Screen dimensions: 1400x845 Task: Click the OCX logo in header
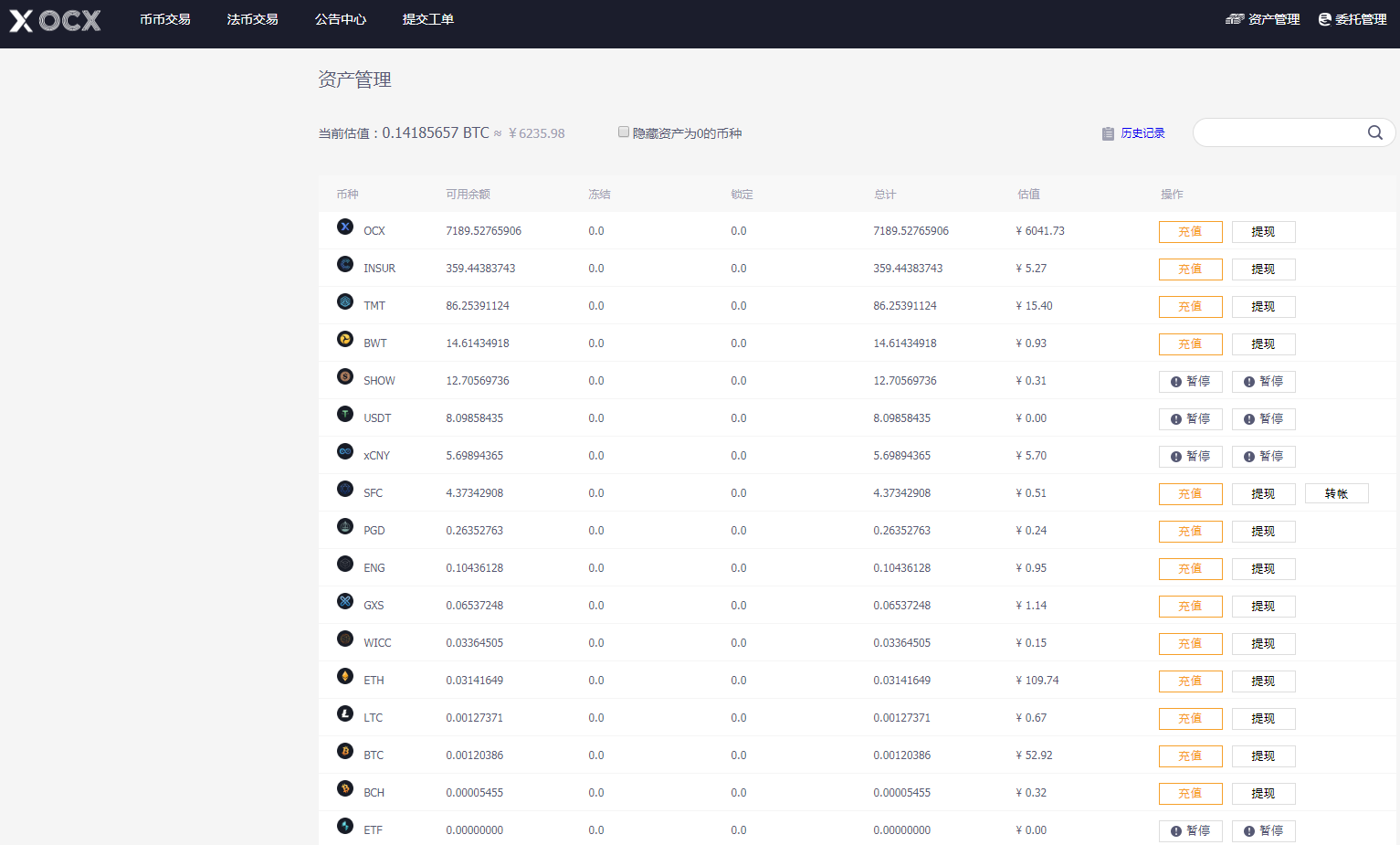pos(55,20)
